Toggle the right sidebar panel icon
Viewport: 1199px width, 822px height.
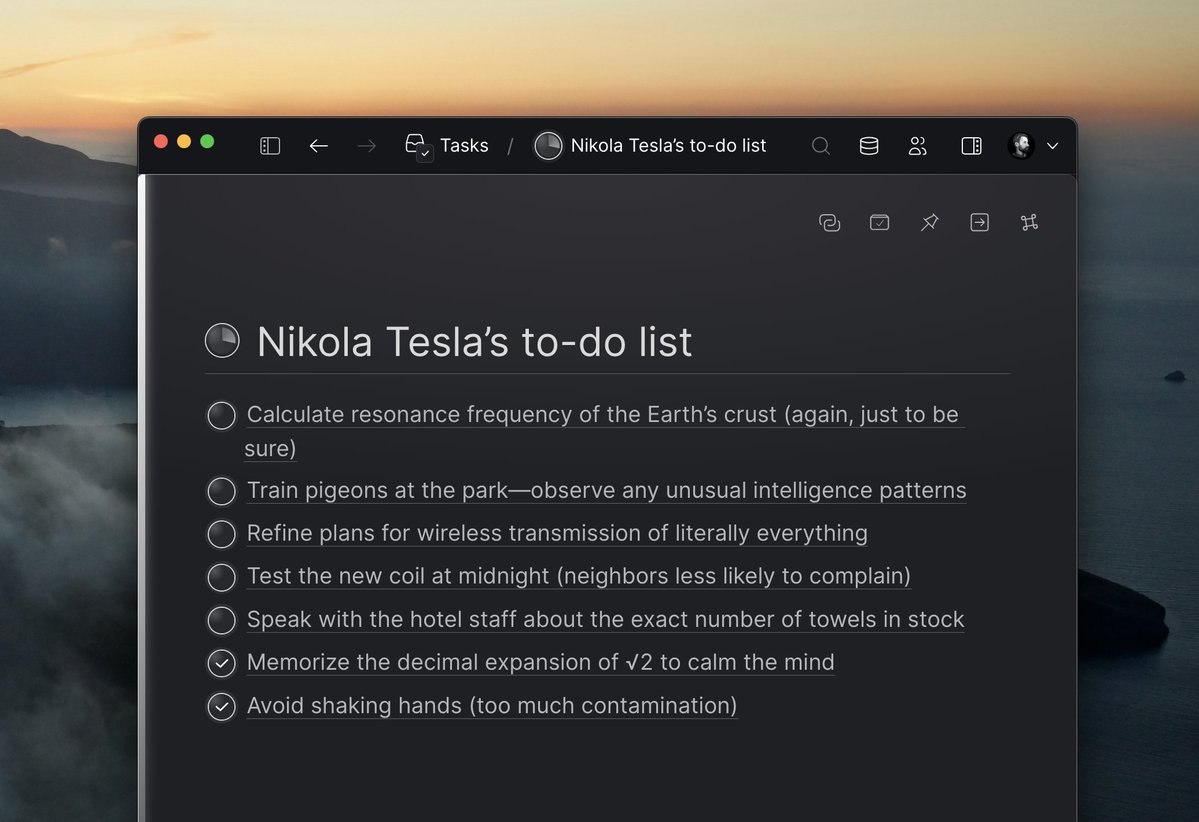[971, 145]
